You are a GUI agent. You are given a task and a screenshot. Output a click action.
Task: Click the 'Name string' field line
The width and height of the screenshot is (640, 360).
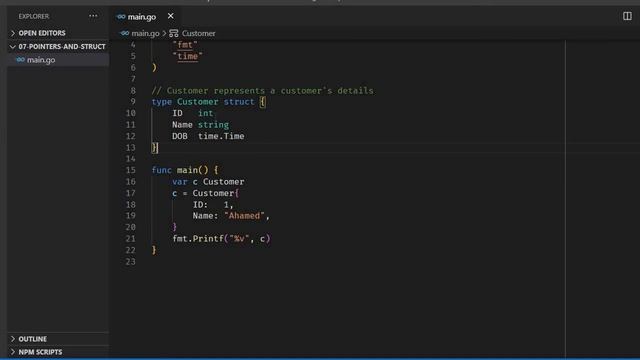click(200, 124)
